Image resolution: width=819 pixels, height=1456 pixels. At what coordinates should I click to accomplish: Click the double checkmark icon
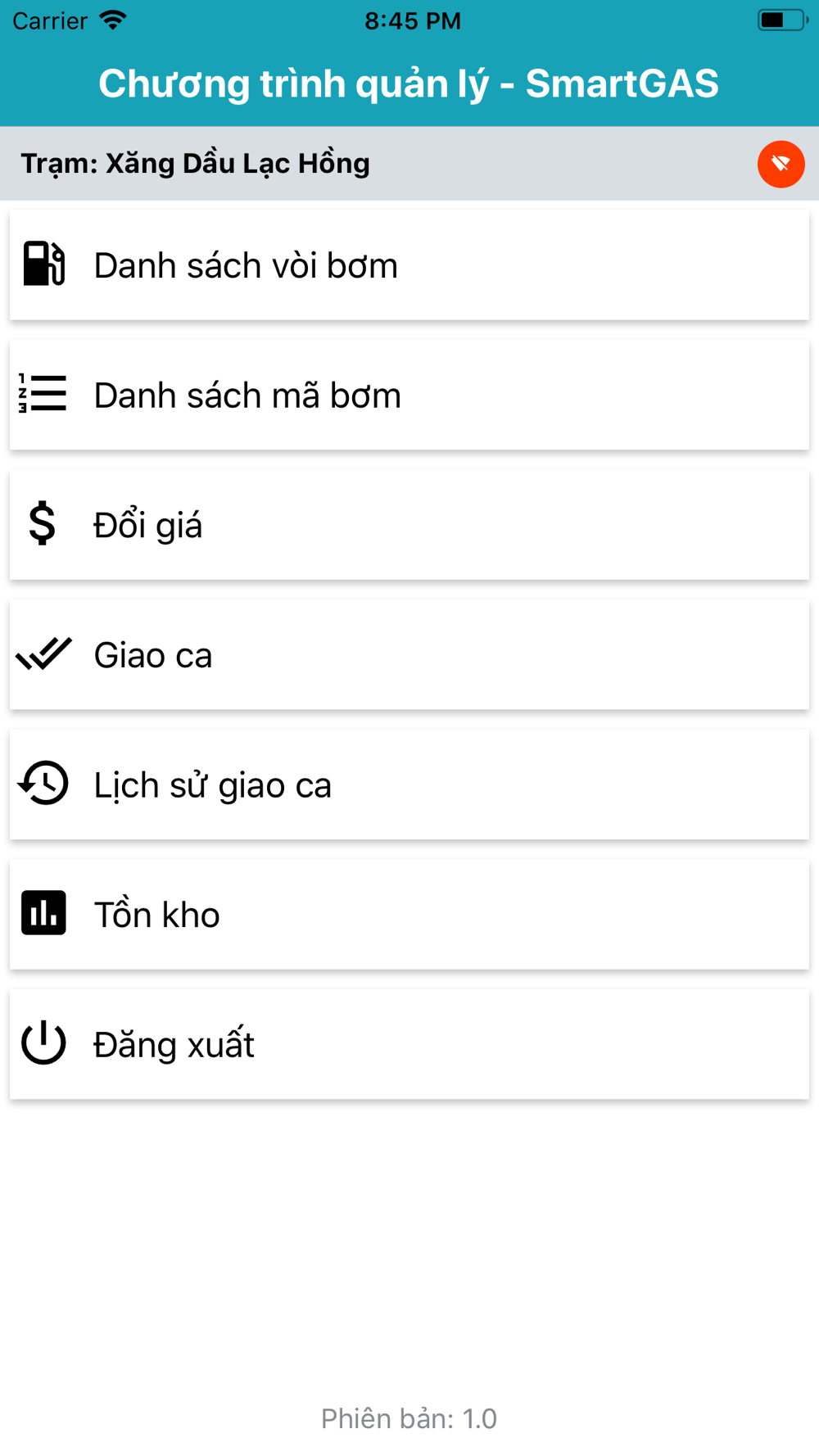(44, 653)
